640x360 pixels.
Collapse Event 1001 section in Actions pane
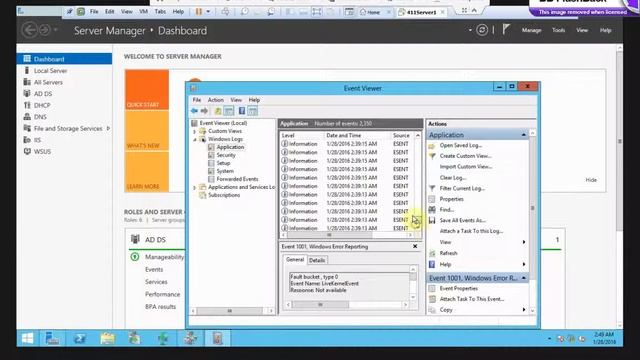[x=524, y=278]
